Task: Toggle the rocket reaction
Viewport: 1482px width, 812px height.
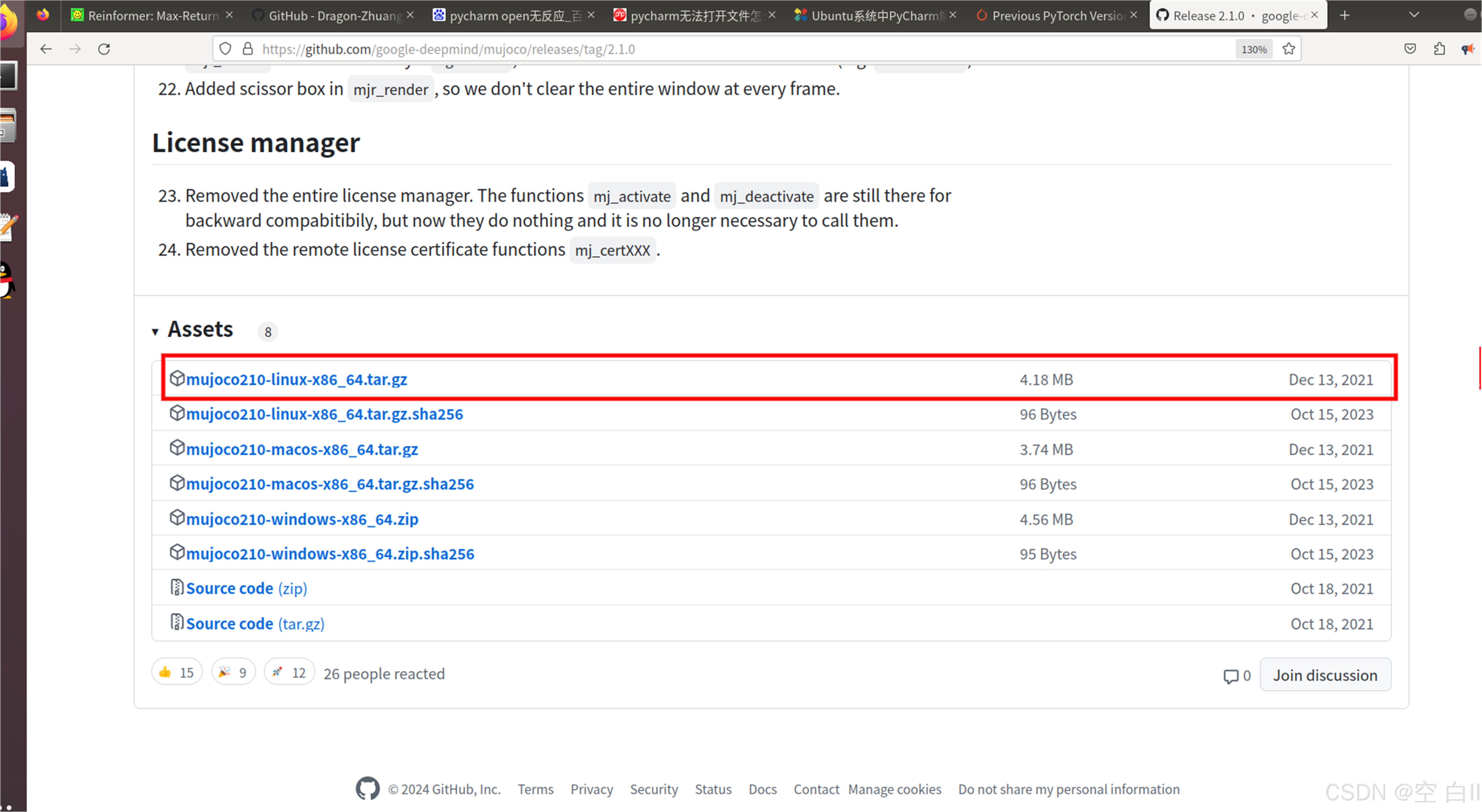Action: pos(289,672)
